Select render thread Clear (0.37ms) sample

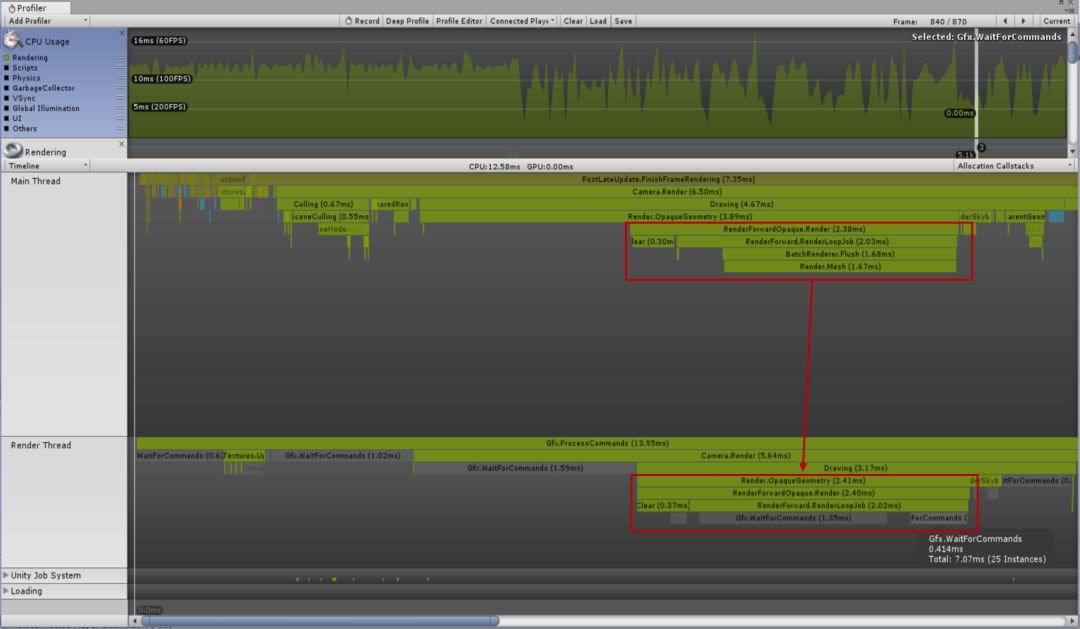[662, 505]
